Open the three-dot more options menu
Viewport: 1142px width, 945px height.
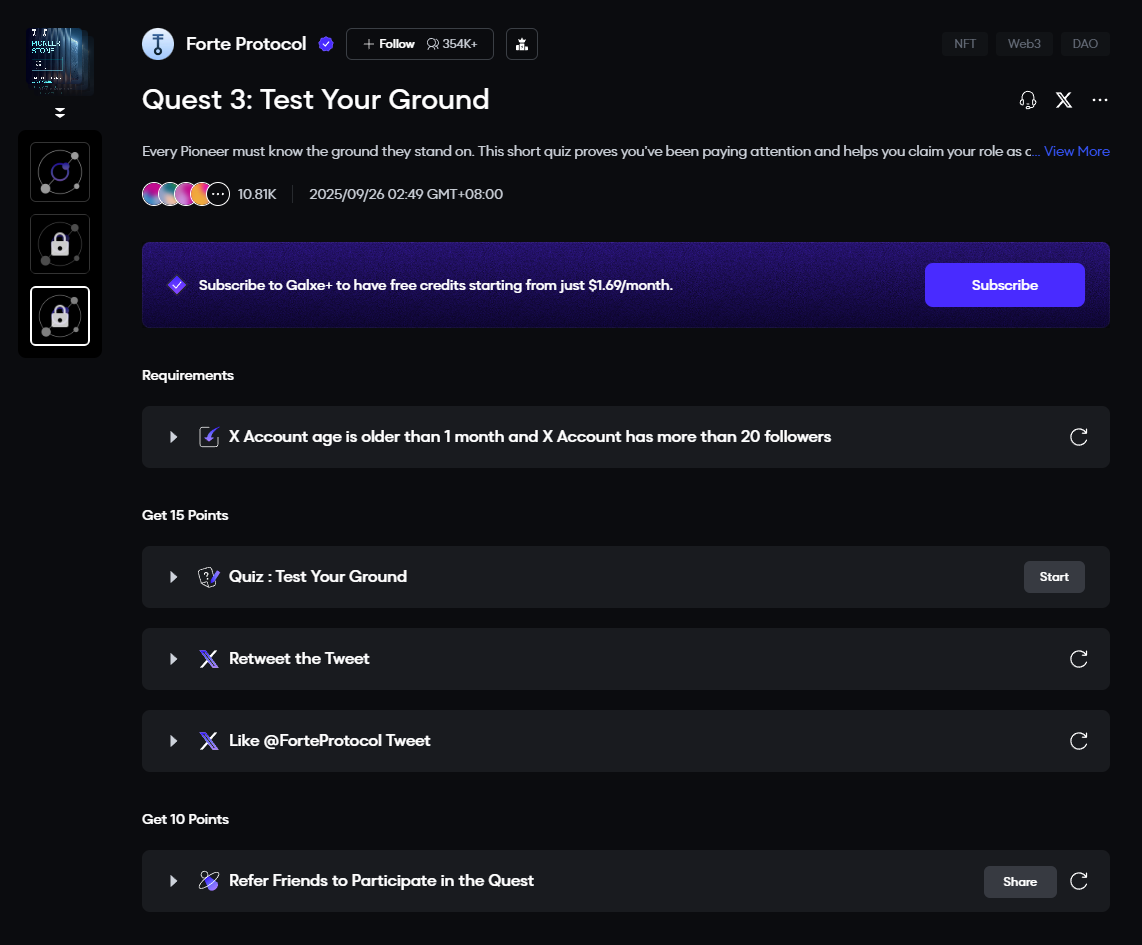[x=1100, y=100]
